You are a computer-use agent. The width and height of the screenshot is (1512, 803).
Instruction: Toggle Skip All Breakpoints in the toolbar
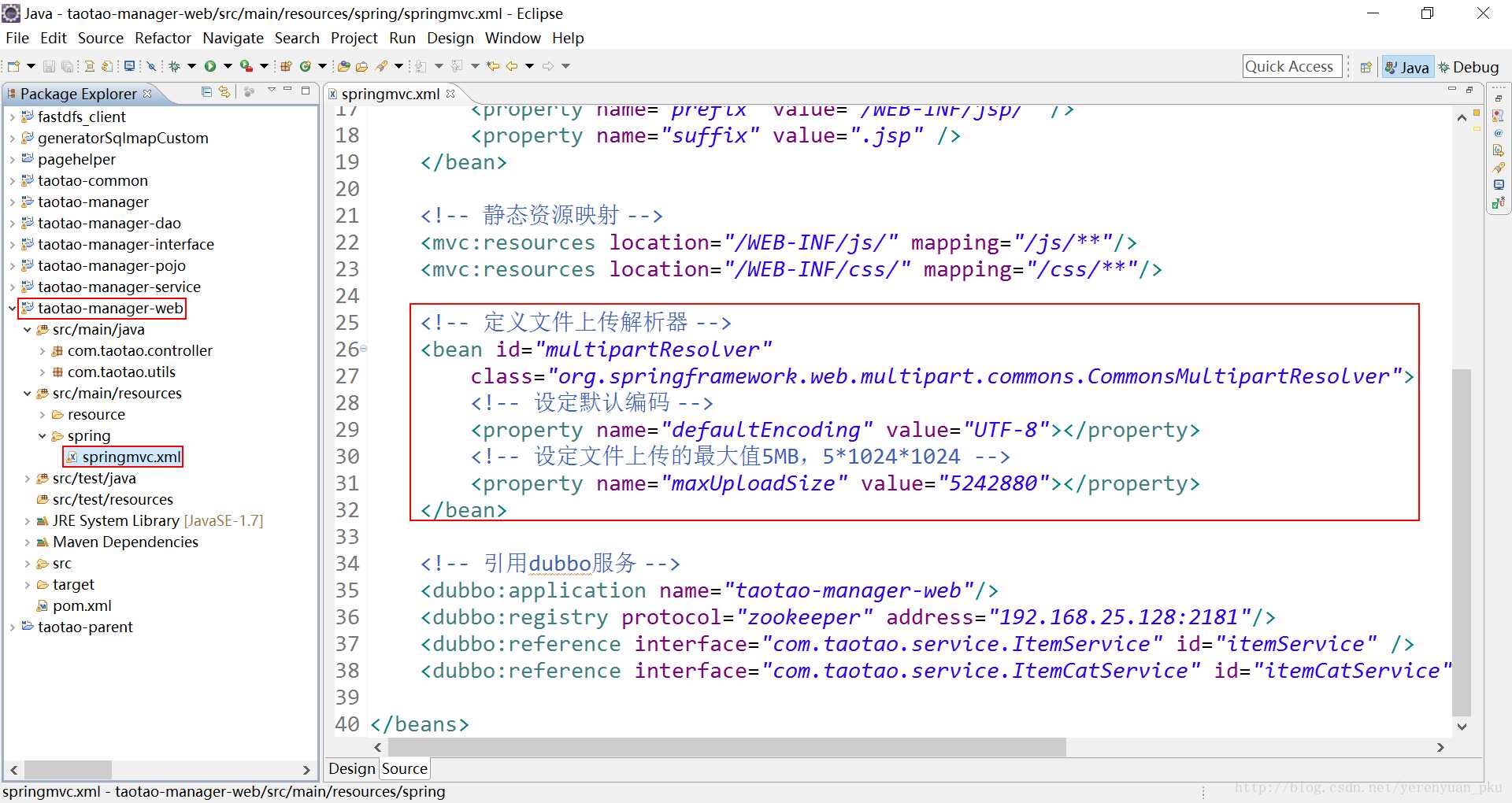[151, 66]
